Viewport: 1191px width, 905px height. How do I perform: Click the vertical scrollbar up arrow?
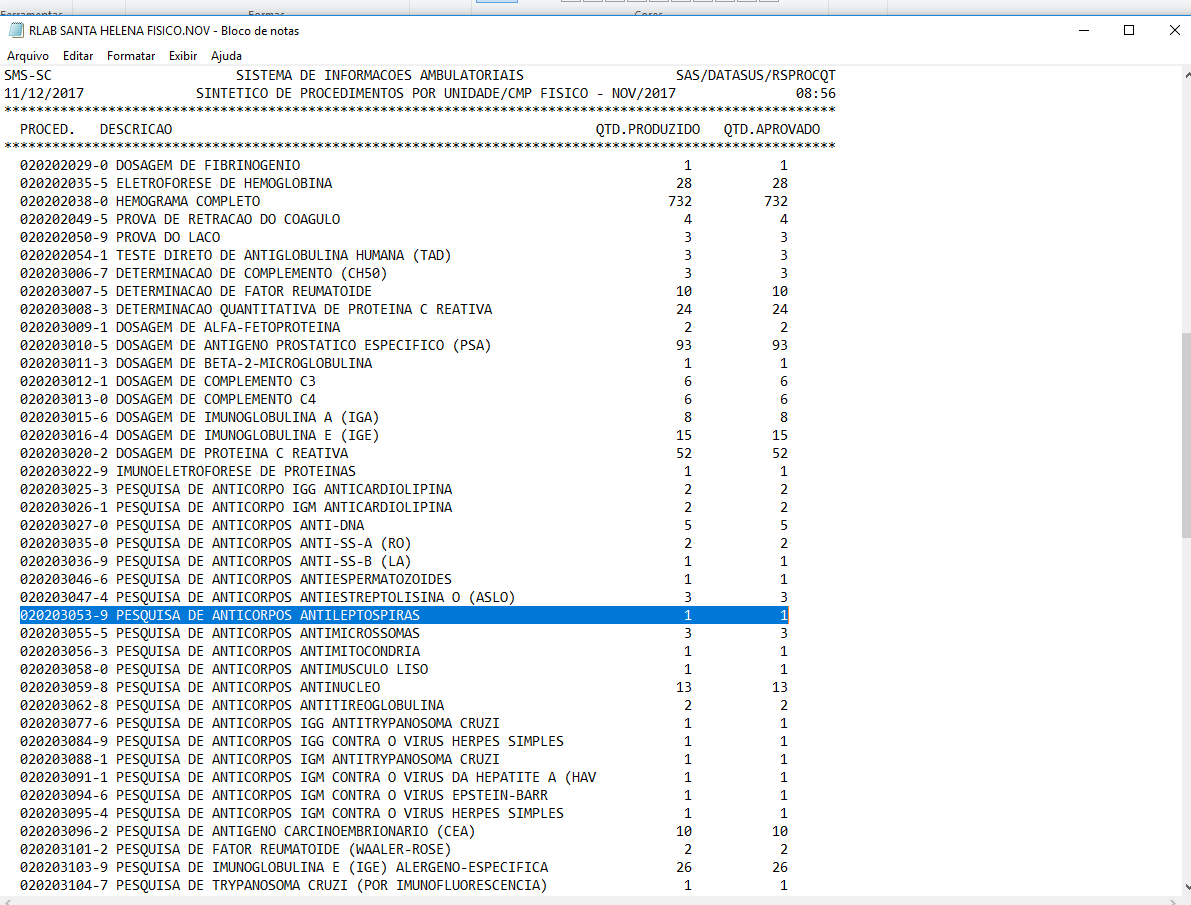click(x=1185, y=75)
